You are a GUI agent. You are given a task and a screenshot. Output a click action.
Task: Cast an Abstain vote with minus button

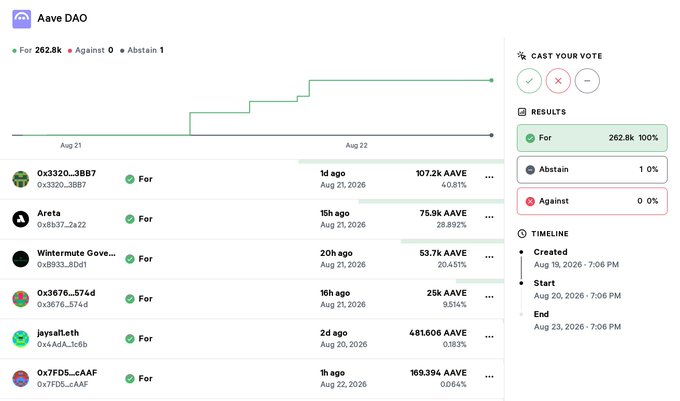[587, 81]
